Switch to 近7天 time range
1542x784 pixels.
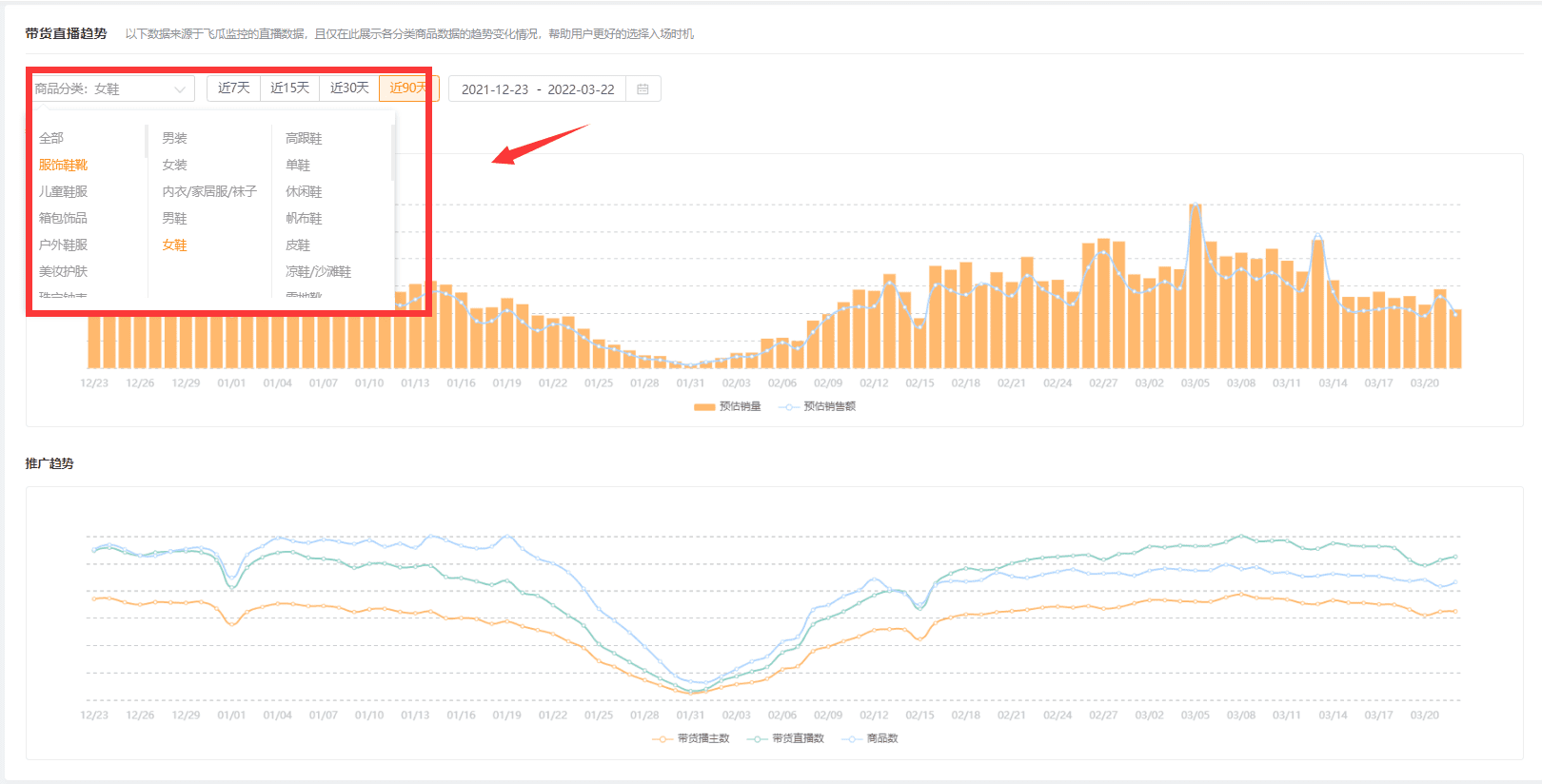(233, 88)
